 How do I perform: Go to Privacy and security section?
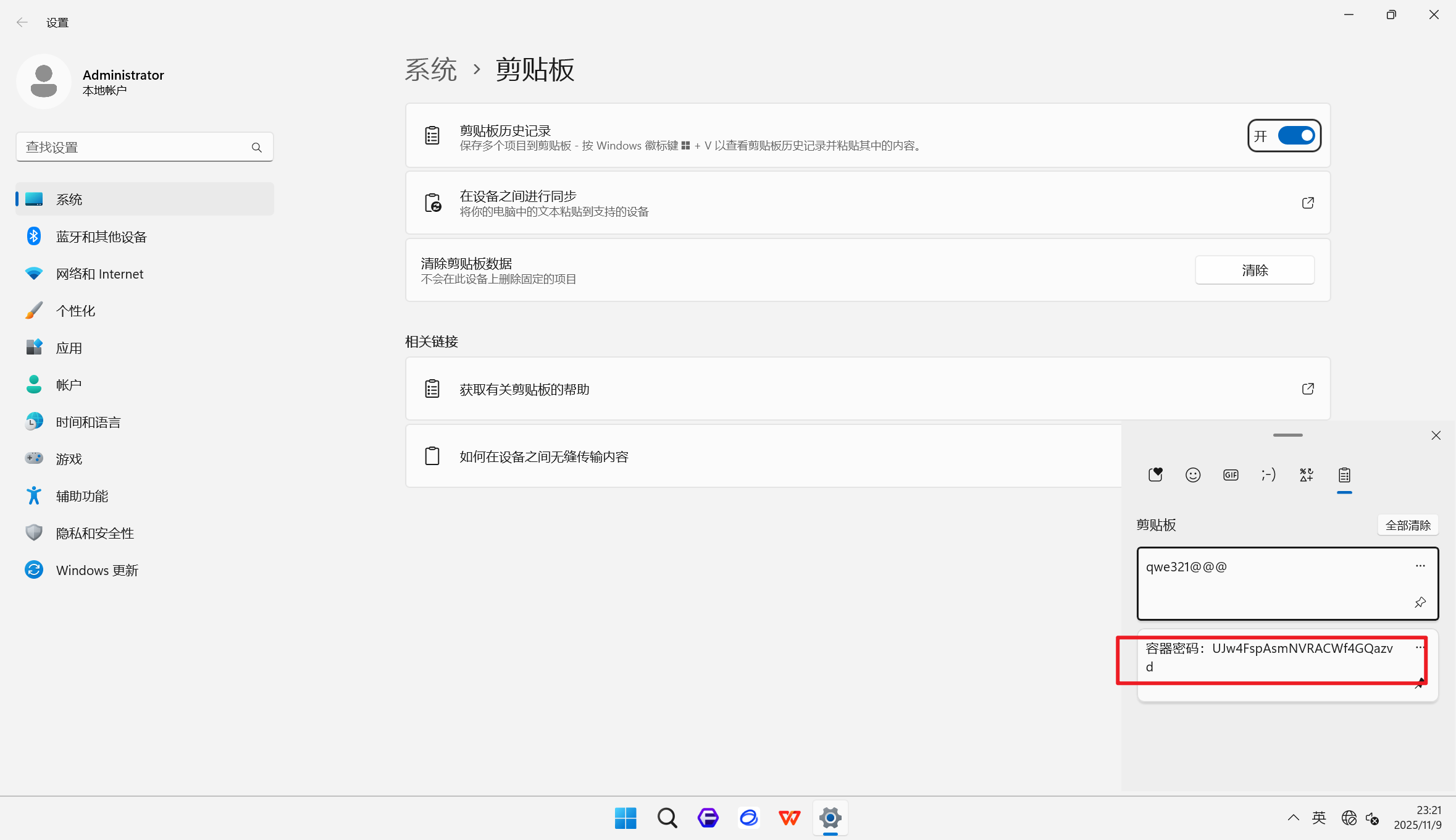(95, 533)
